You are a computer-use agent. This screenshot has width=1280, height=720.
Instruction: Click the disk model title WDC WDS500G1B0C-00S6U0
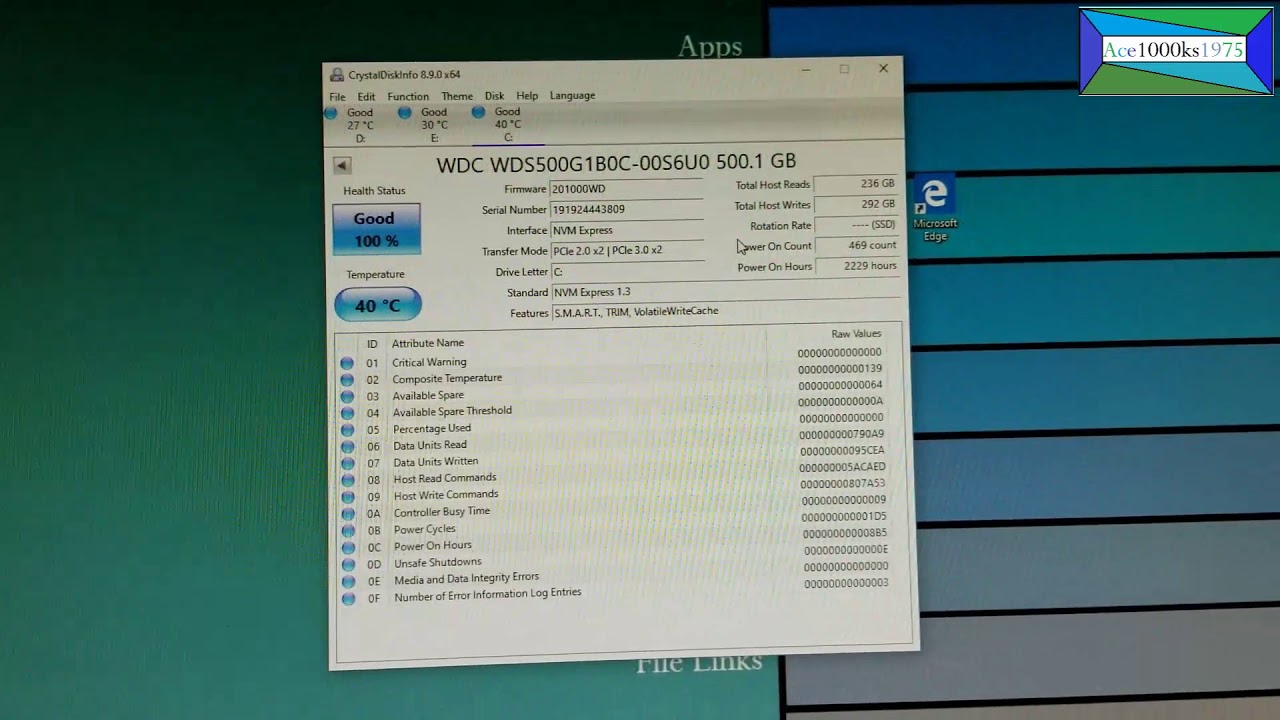(x=573, y=163)
